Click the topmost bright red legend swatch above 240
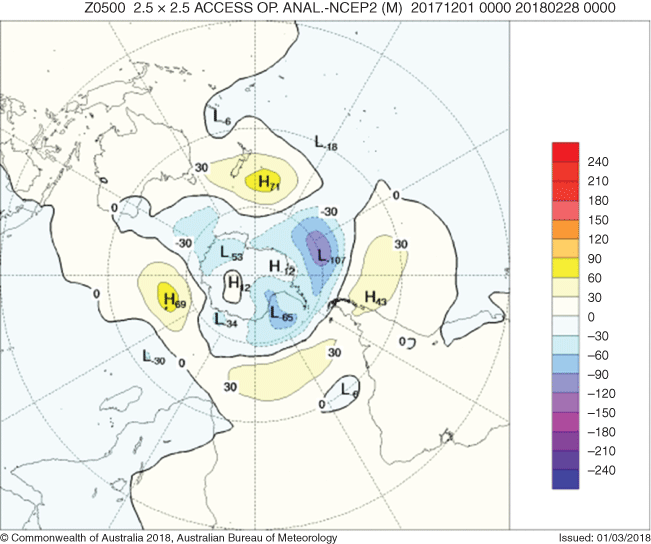The image size is (651, 544). (x=565, y=152)
